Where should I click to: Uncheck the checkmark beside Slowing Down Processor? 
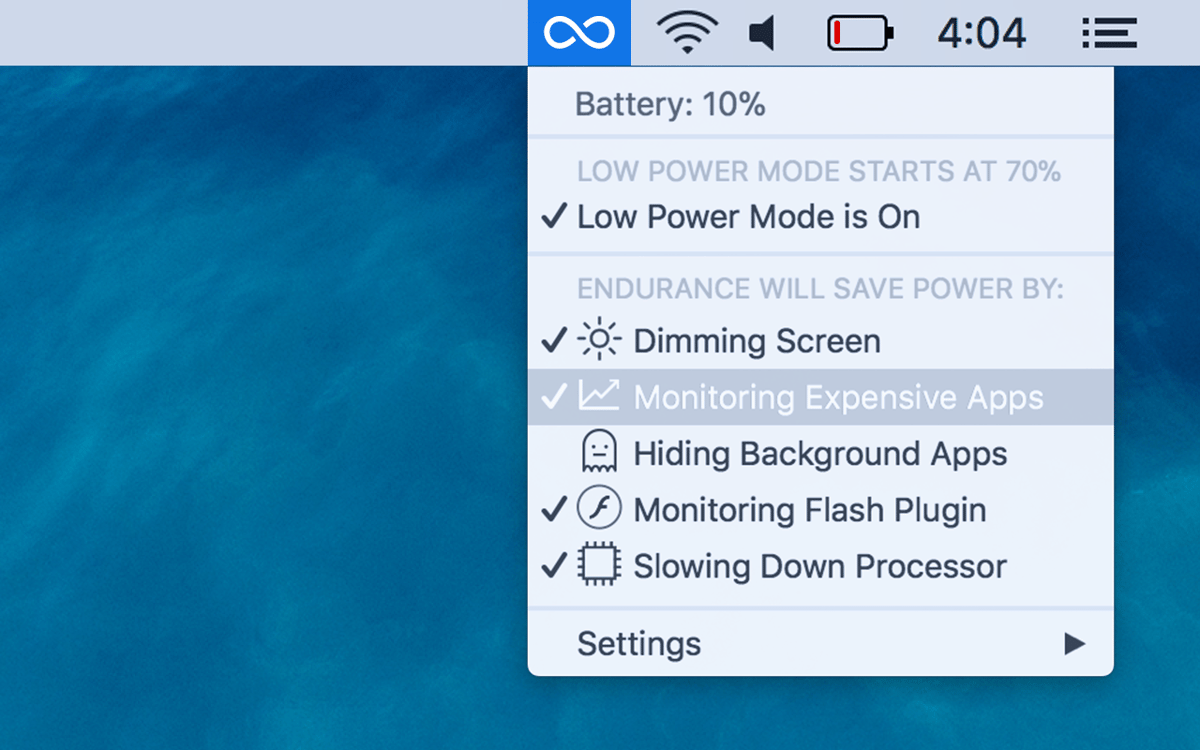[554, 566]
